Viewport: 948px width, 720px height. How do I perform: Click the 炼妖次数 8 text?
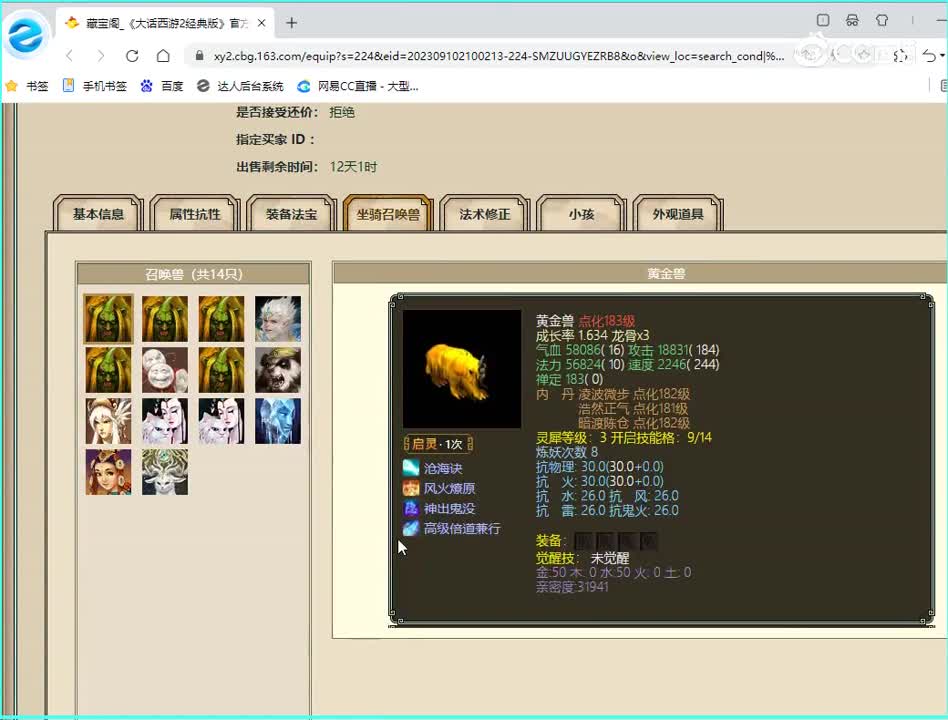pos(567,452)
